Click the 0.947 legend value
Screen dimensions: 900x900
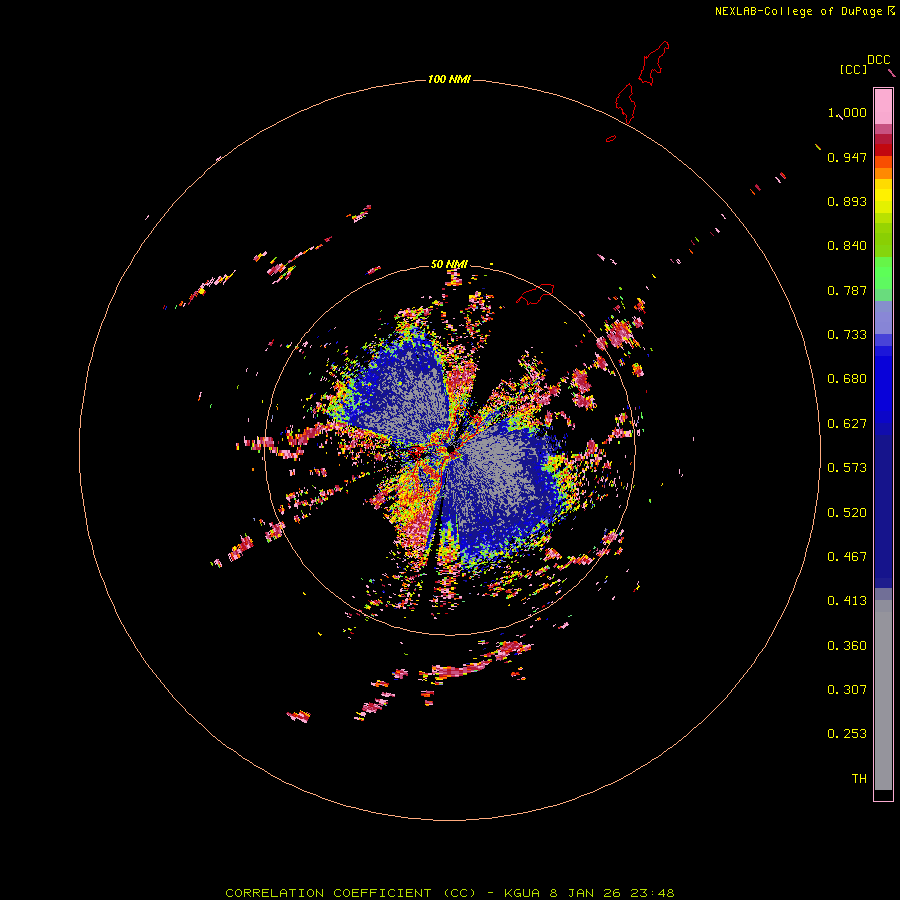[847, 157]
